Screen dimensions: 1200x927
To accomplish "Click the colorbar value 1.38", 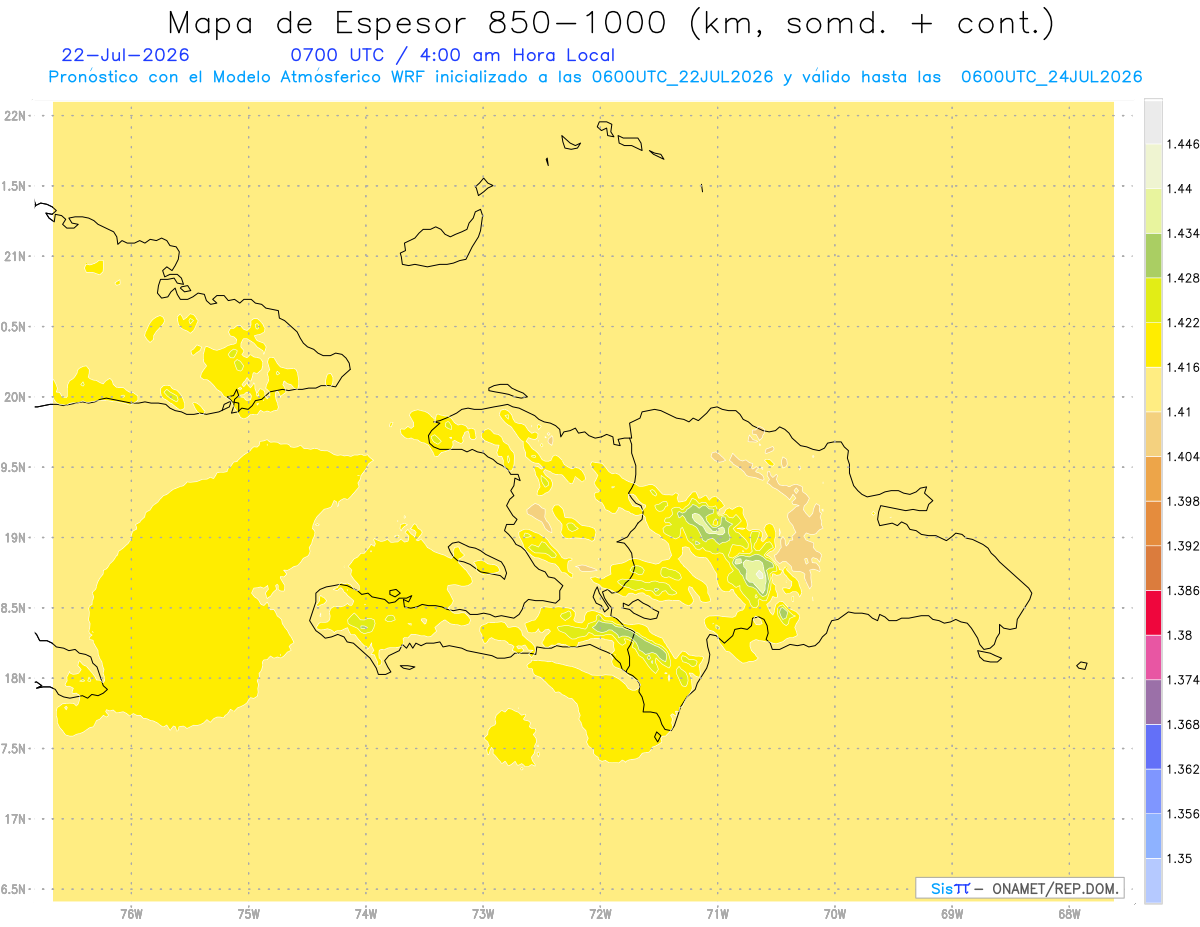I will (x=1180, y=635).
